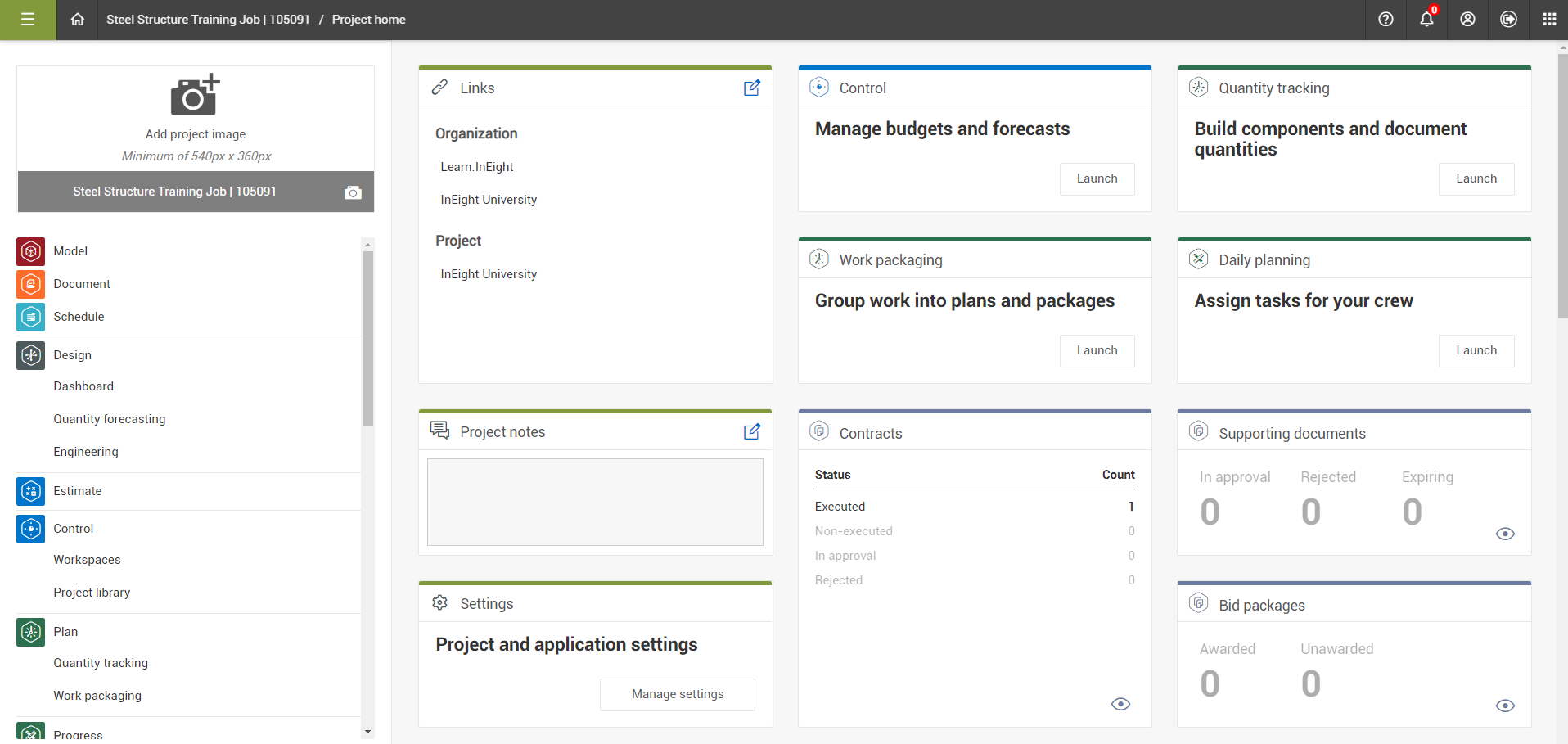Open the applications waffle menu
This screenshot has height=744, width=1568.
(1548, 20)
